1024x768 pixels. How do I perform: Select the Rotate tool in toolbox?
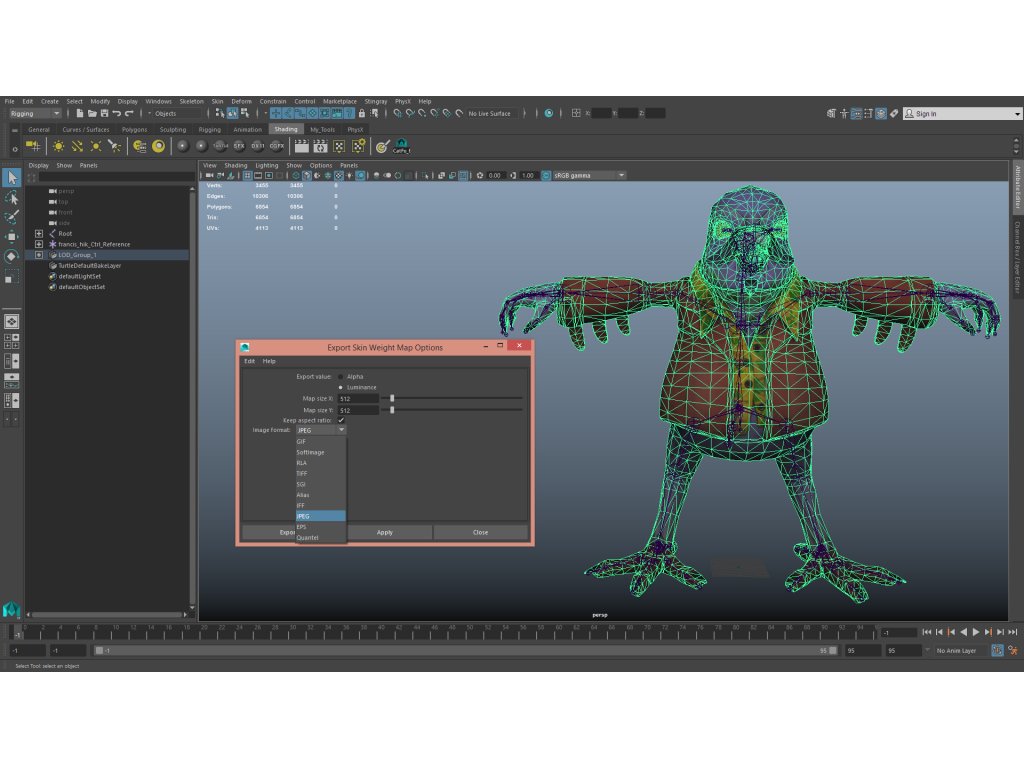pos(12,256)
